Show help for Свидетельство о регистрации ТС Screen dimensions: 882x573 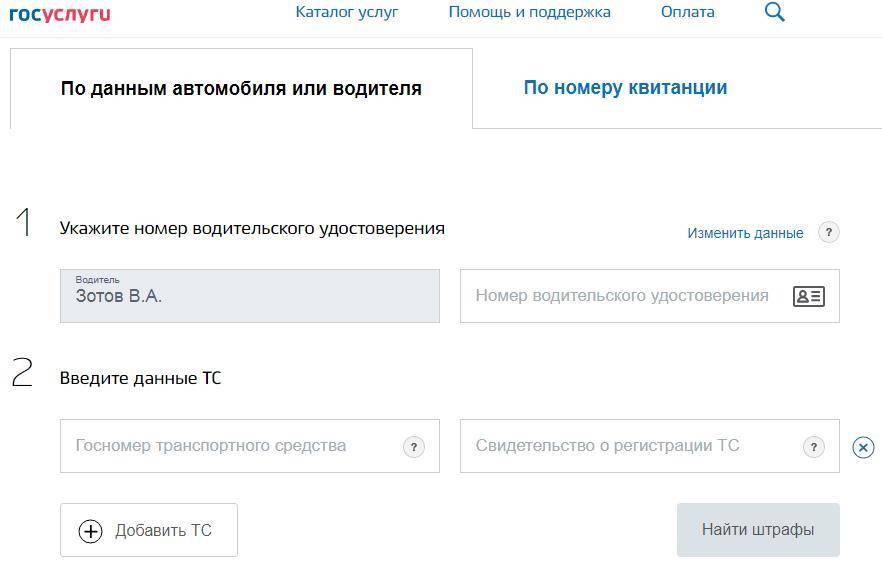point(813,447)
